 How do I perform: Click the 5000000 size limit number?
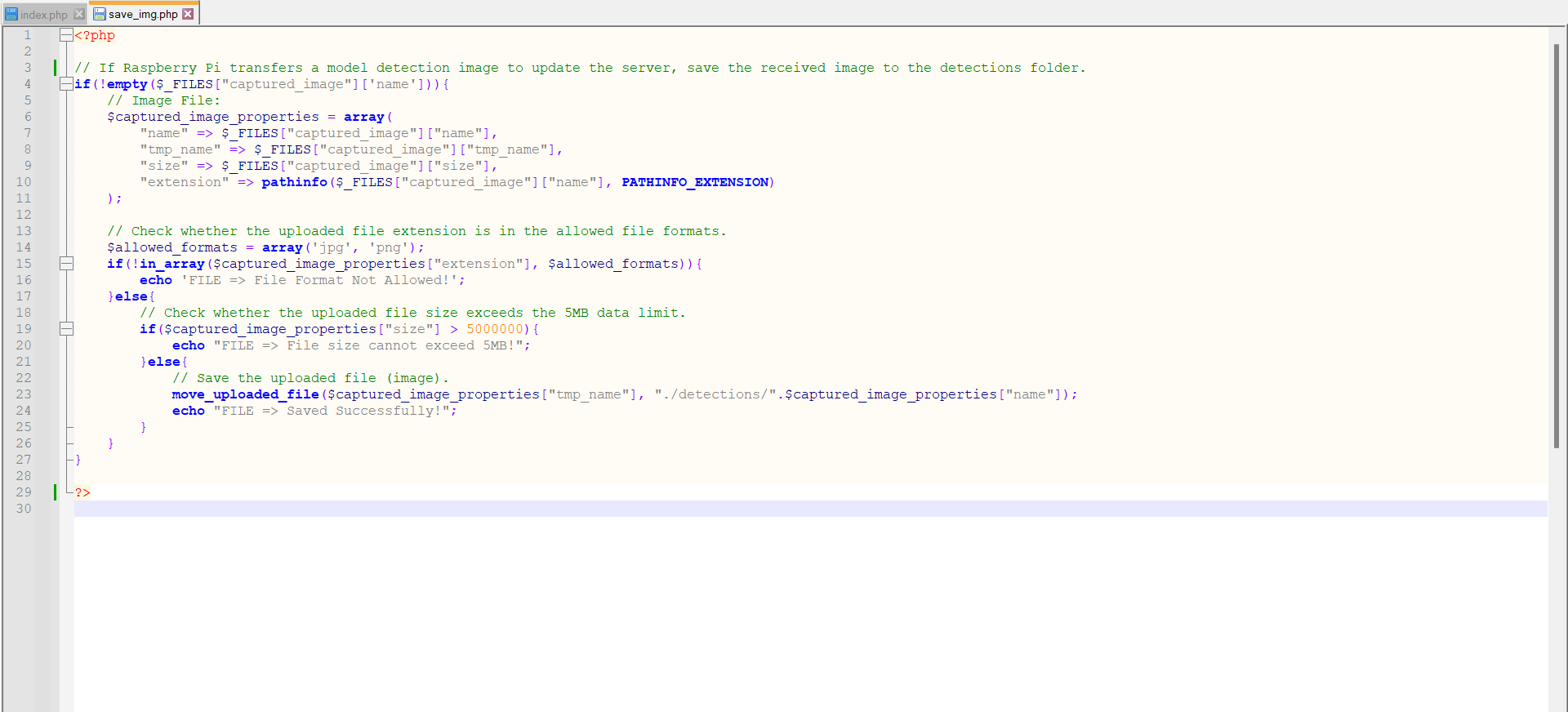pyautogui.click(x=495, y=329)
